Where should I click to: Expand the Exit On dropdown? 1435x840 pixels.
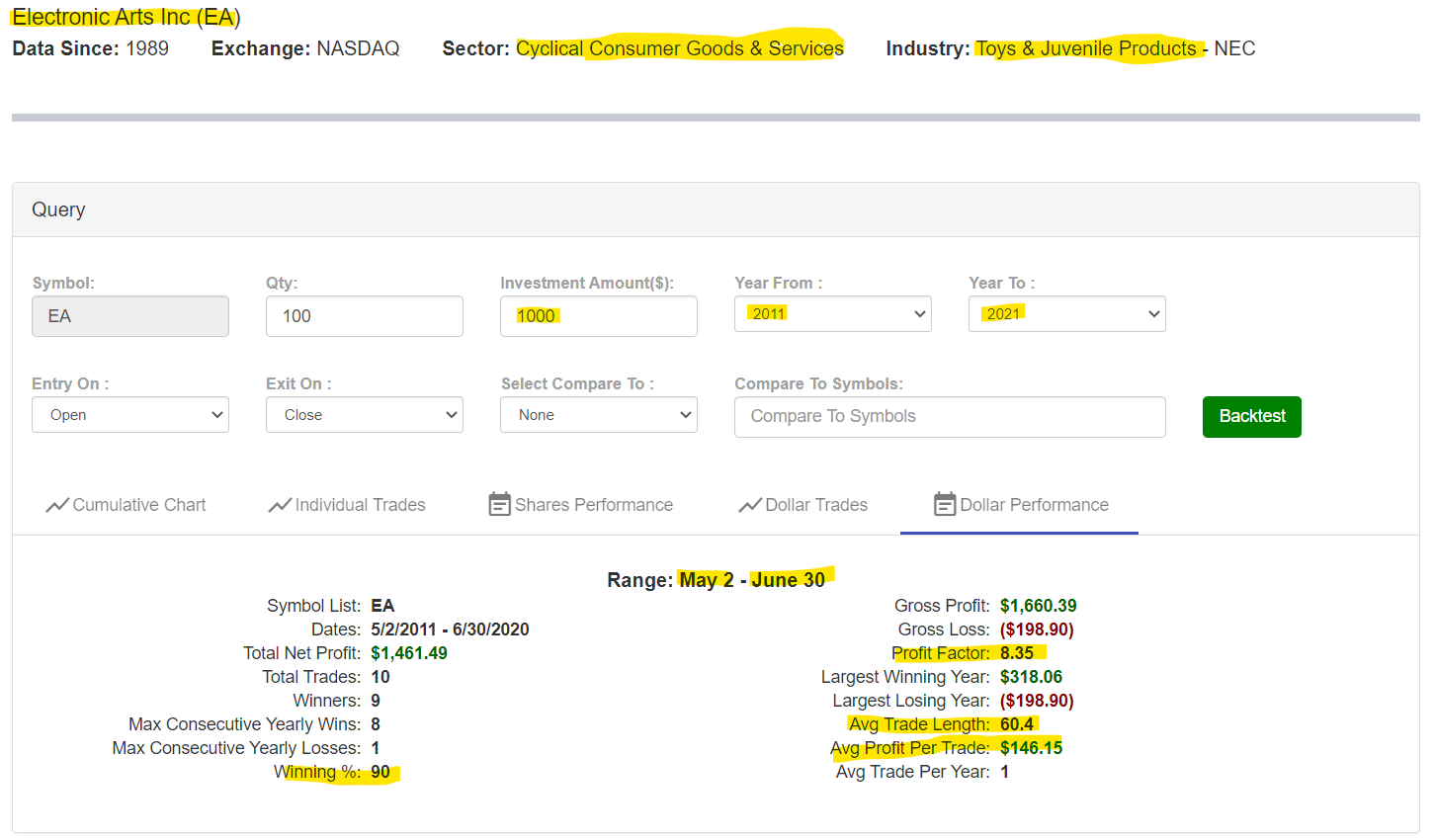click(364, 415)
